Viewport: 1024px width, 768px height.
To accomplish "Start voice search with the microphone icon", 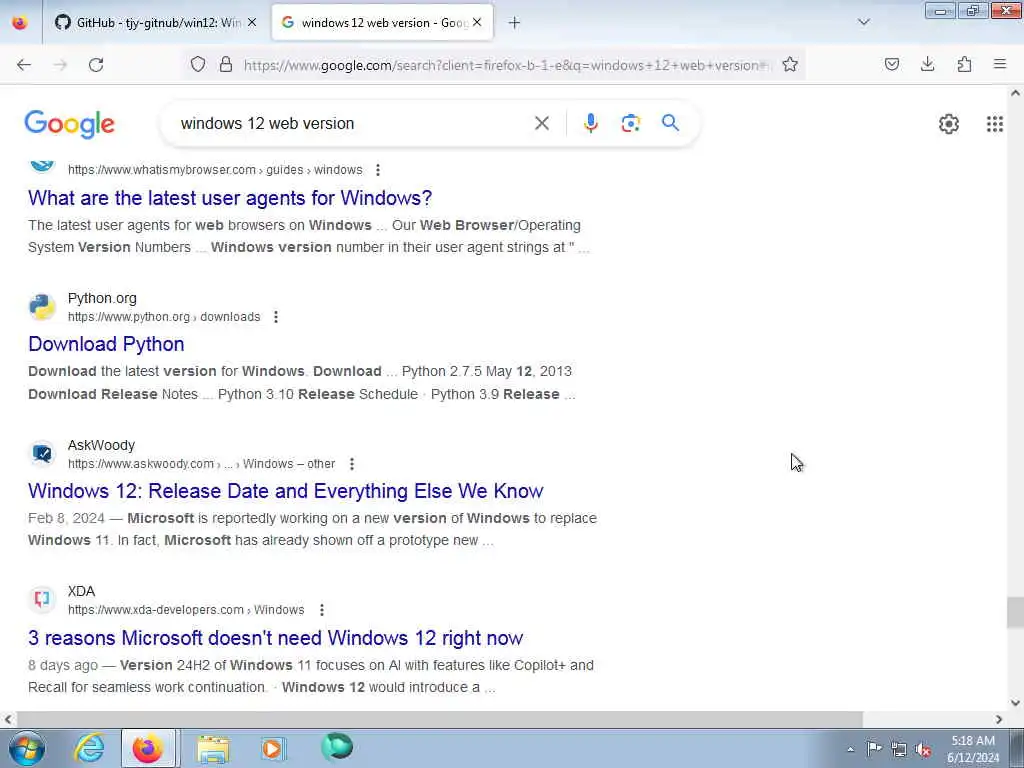I will pos(591,123).
